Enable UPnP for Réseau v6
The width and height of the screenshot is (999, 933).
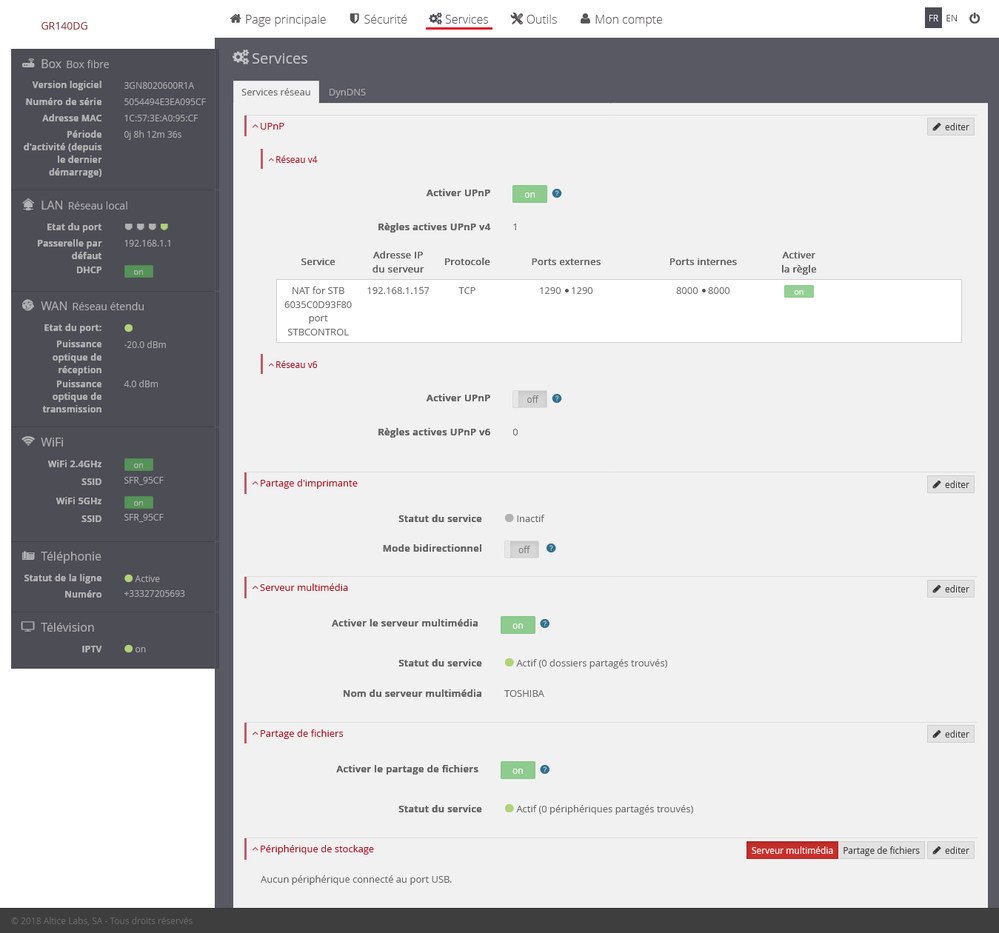click(x=530, y=398)
